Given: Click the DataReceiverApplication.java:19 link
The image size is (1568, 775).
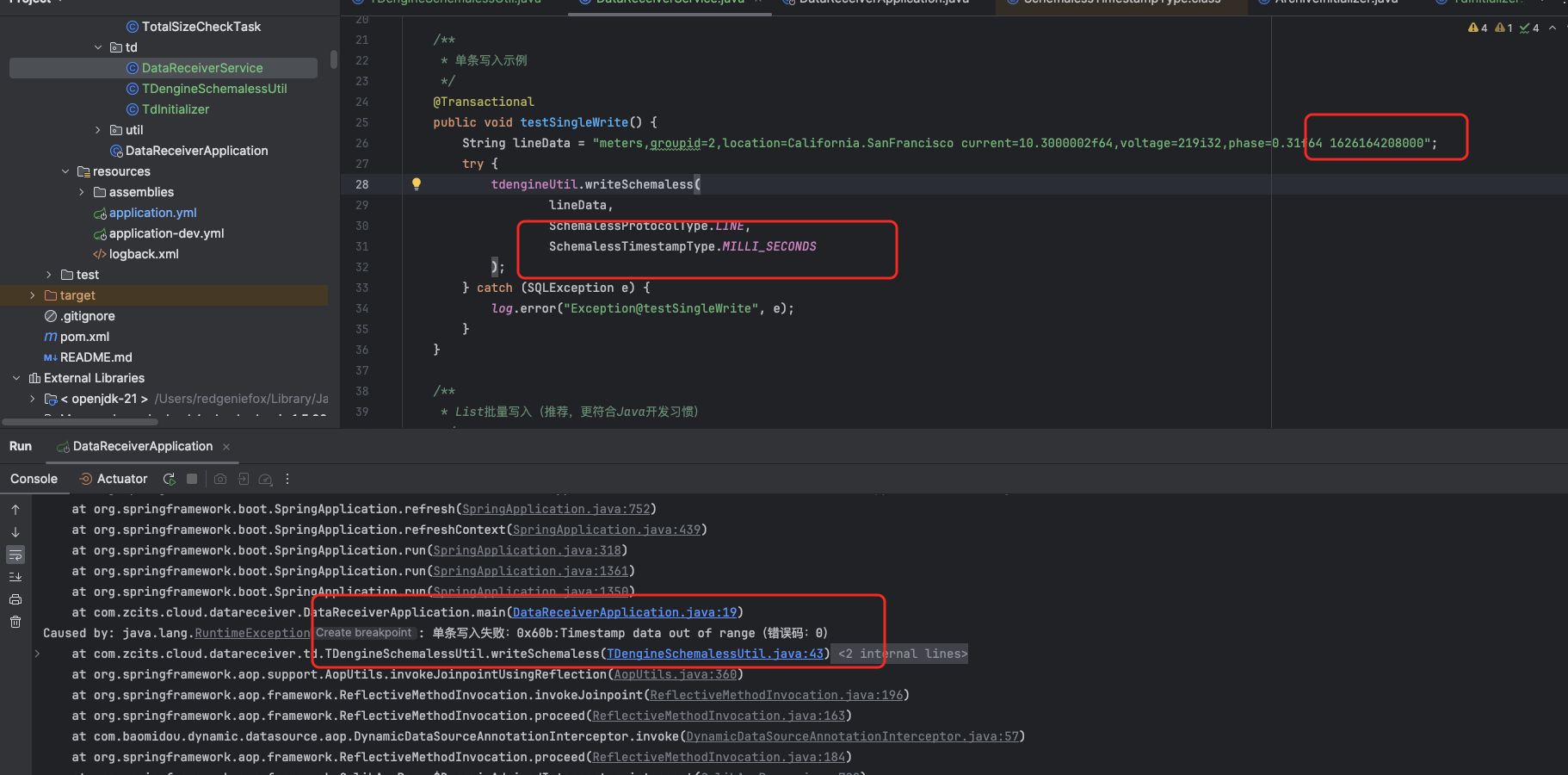Looking at the screenshot, I should [x=624, y=612].
